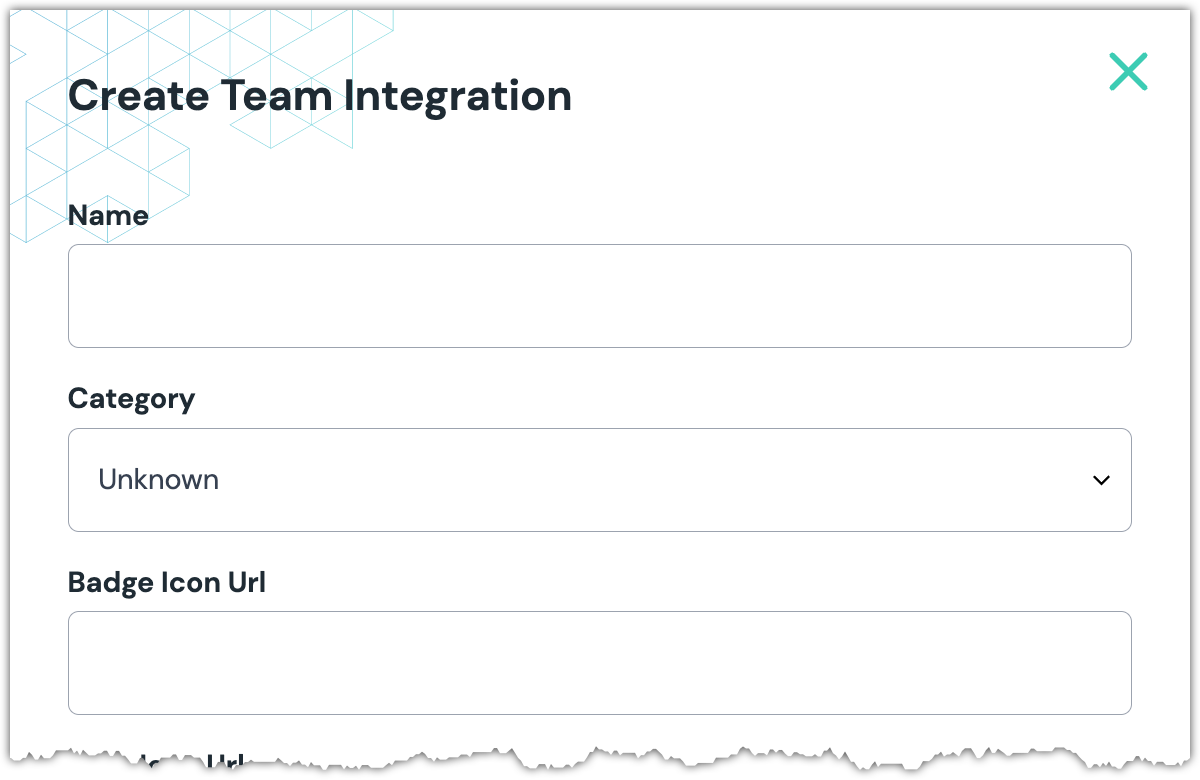
Task: Open the Category dropdown
Action: click(599, 480)
